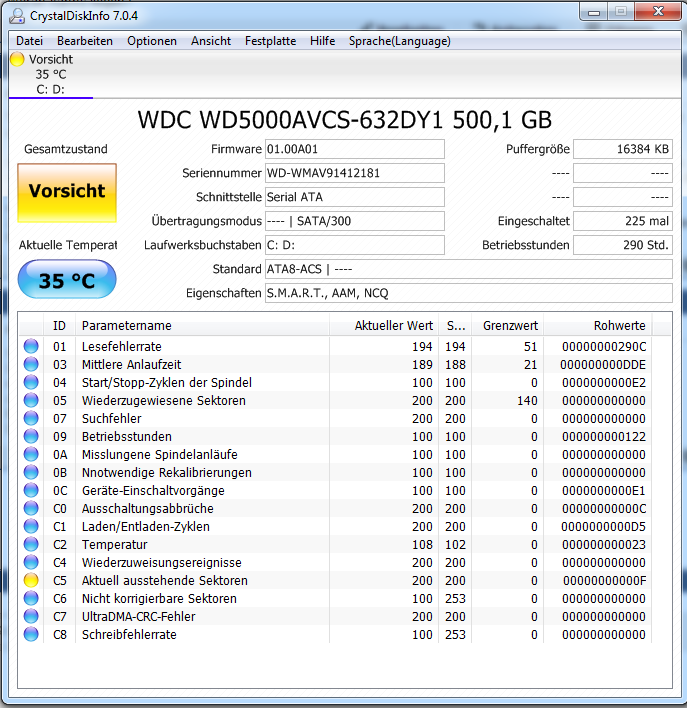The image size is (687, 713).
Task: Click the Firmware field showing 01.00A01
Action: click(355, 149)
